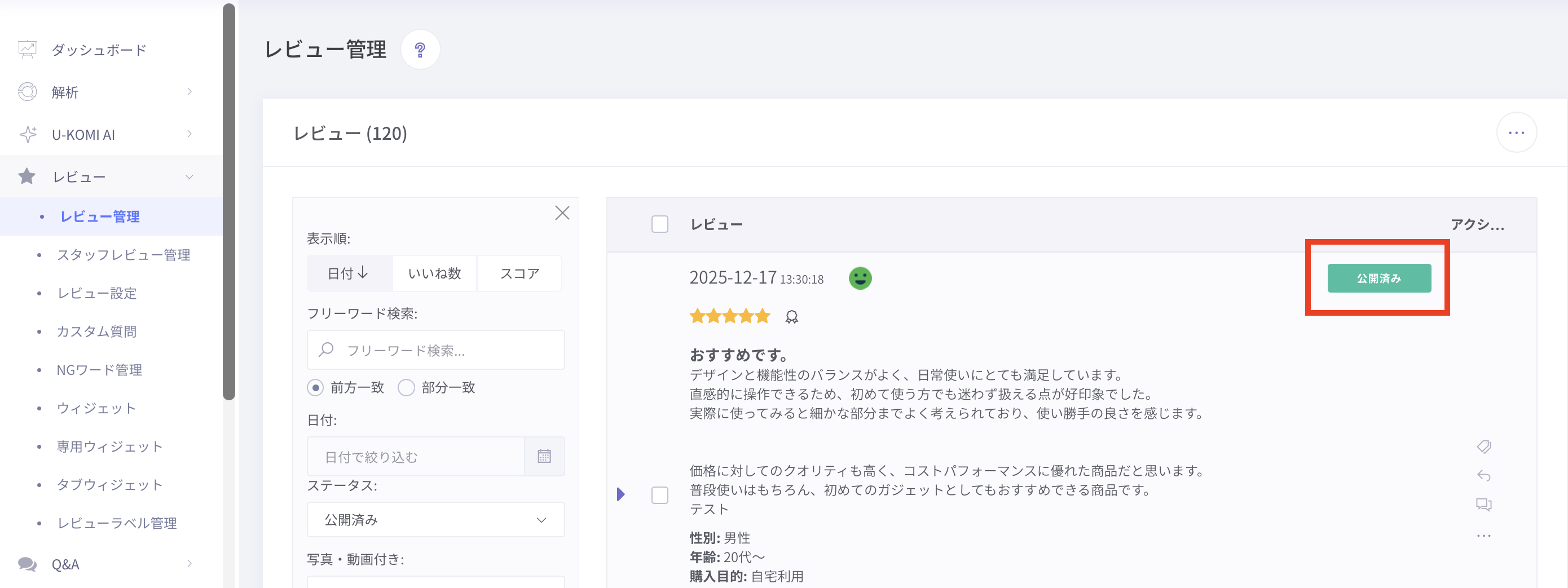Expand the 解析 menu chevron
This screenshot has height=588, width=1568.
point(190,92)
